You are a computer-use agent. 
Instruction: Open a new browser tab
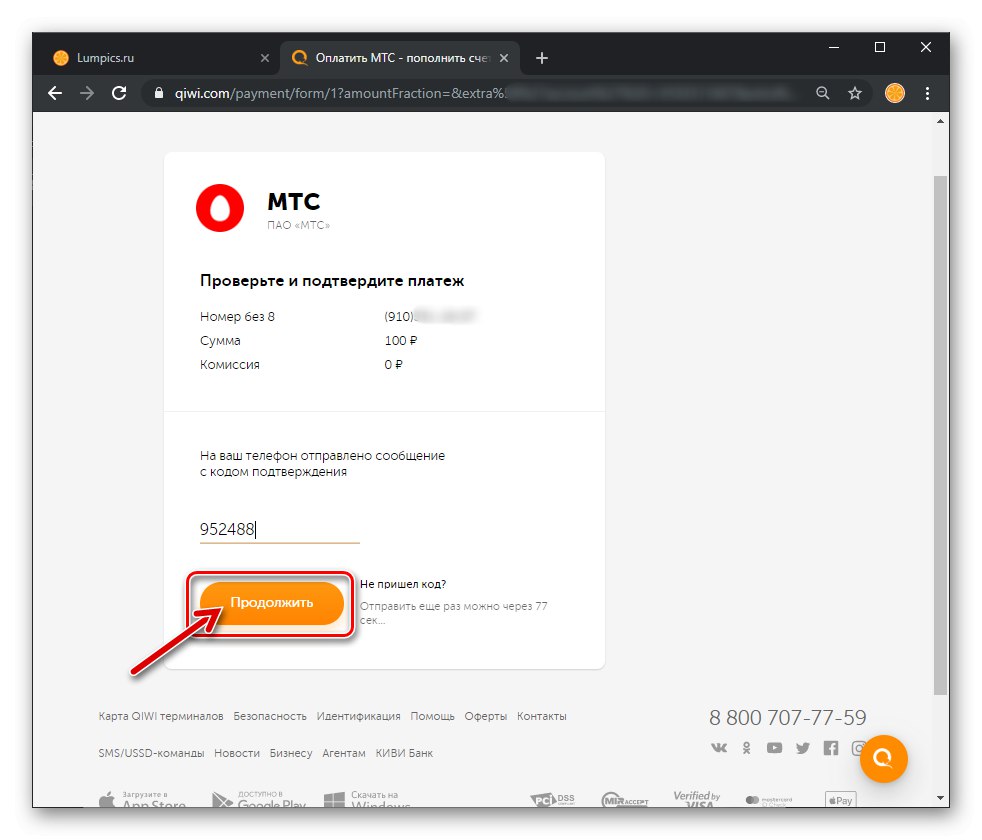coord(542,58)
